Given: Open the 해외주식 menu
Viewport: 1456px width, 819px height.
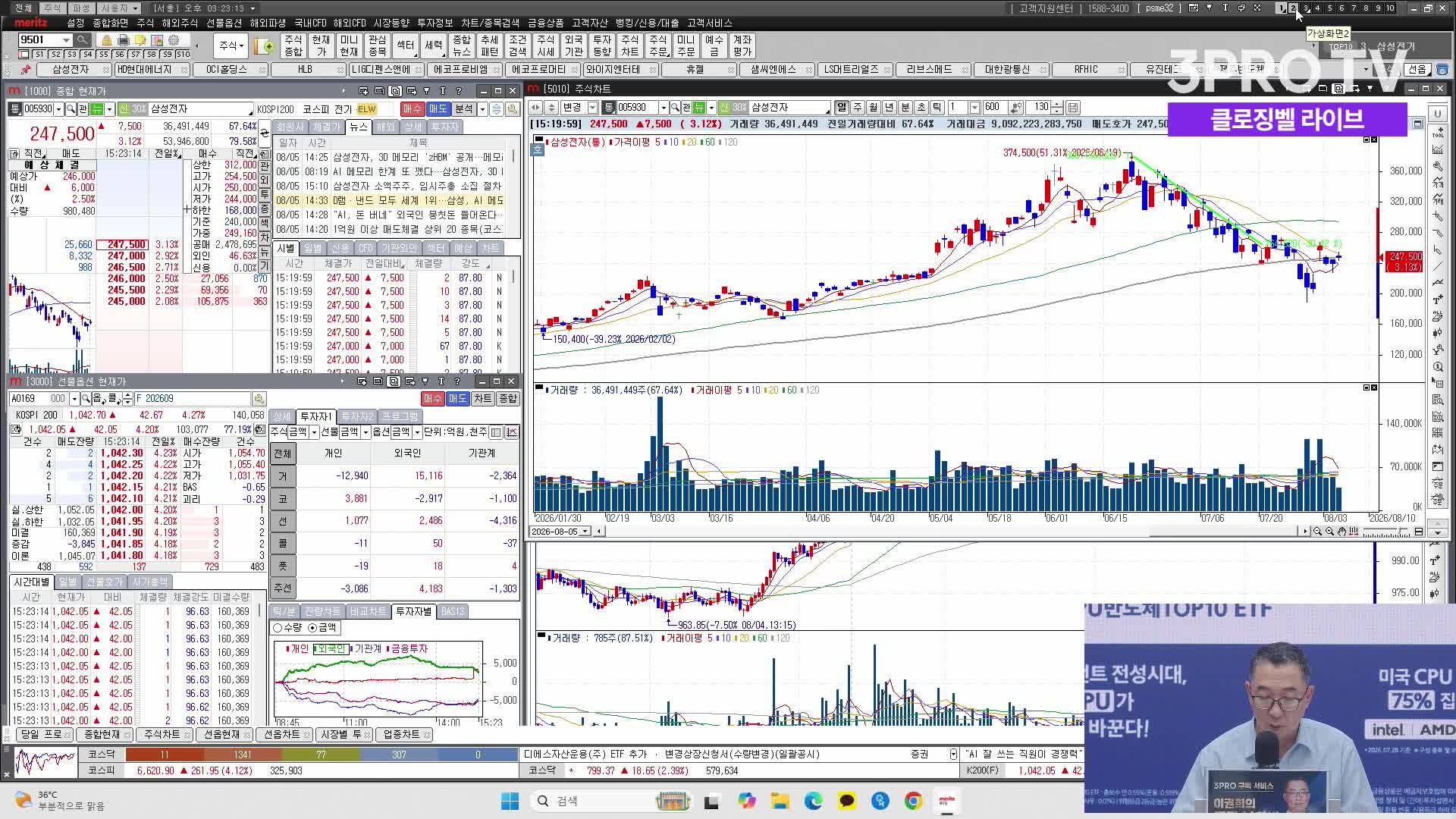Looking at the screenshot, I should [180, 24].
